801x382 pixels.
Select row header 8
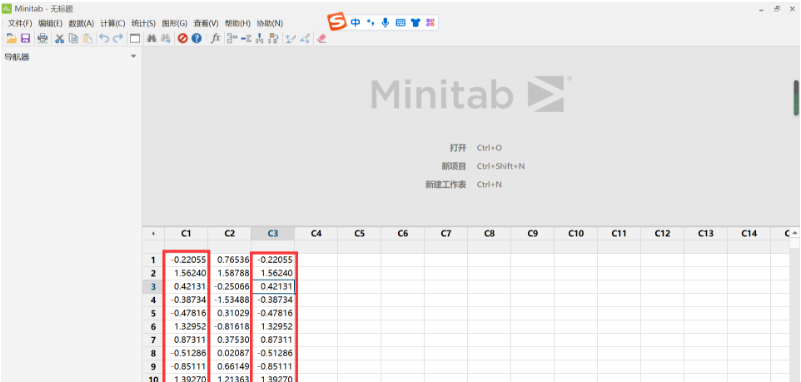pyautogui.click(x=153, y=353)
